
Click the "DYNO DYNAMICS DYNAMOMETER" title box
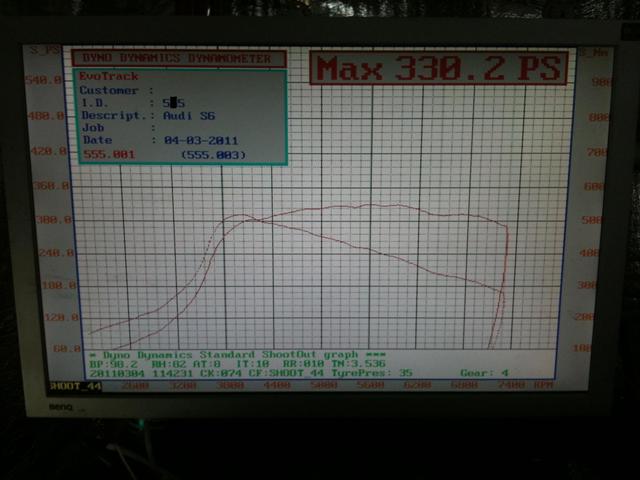click(178, 58)
